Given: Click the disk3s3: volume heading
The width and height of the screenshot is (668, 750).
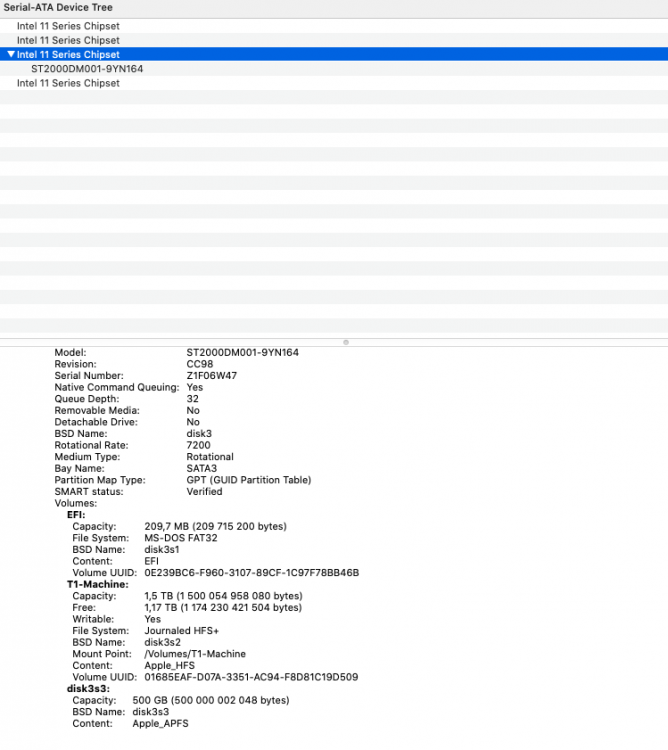Looking at the screenshot, I should click(x=88, y=689).
